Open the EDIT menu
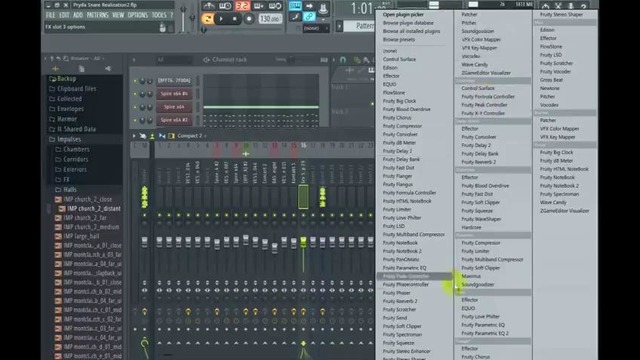Viewport: 640px width, 360px height. point(64,16)
